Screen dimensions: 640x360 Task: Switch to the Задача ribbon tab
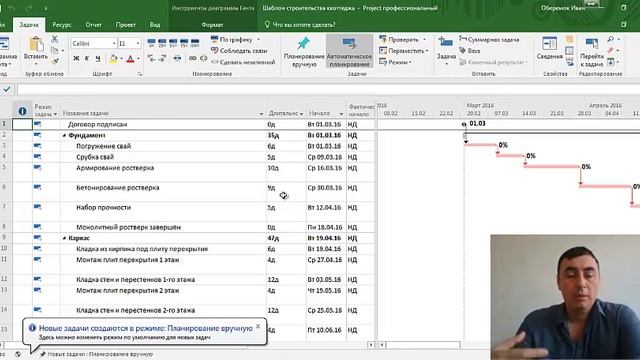[29, 24]
